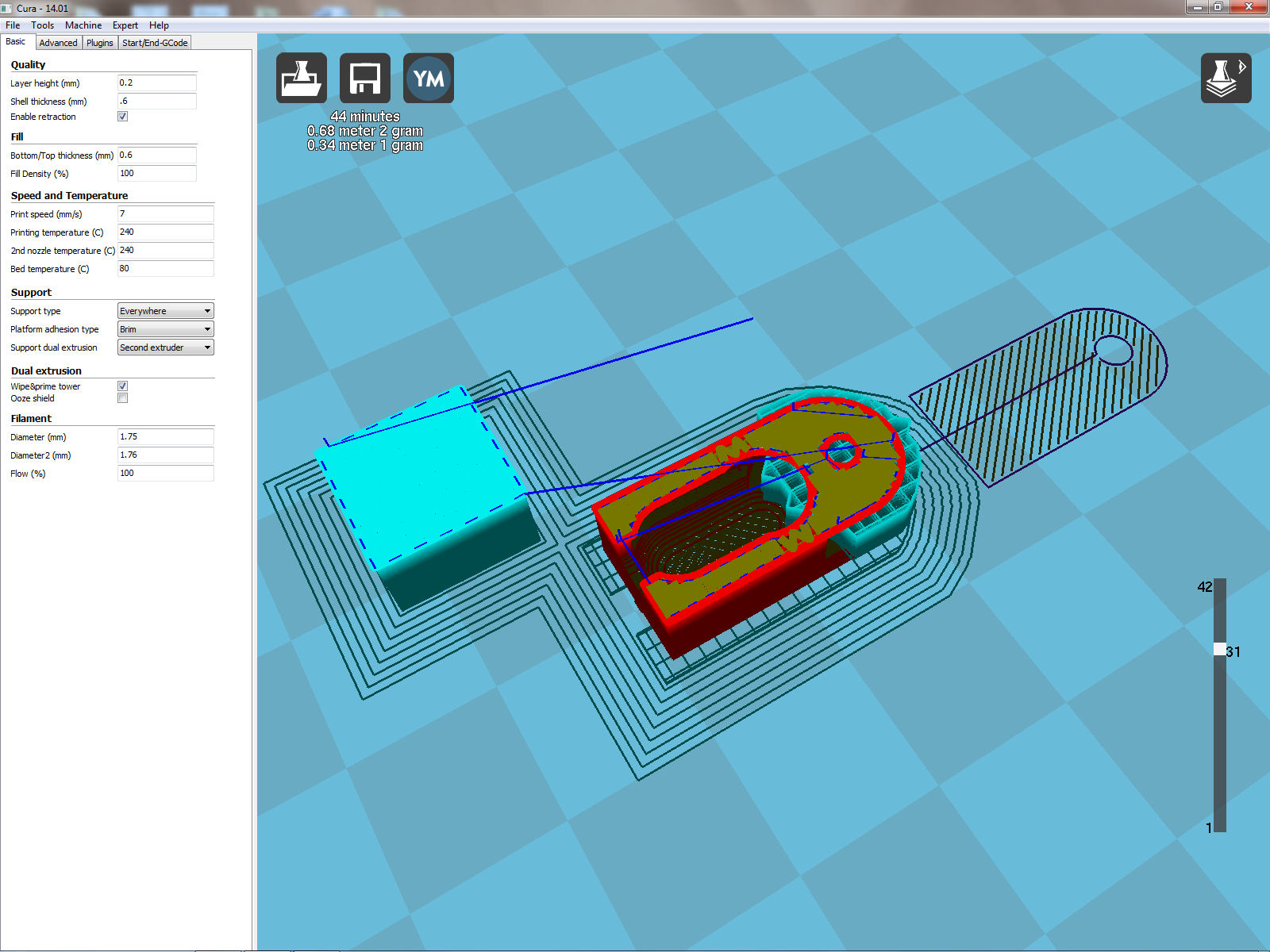Click the Cura app icon in title bar
The width and height of the screenshot is (1270, 952).
7,8
